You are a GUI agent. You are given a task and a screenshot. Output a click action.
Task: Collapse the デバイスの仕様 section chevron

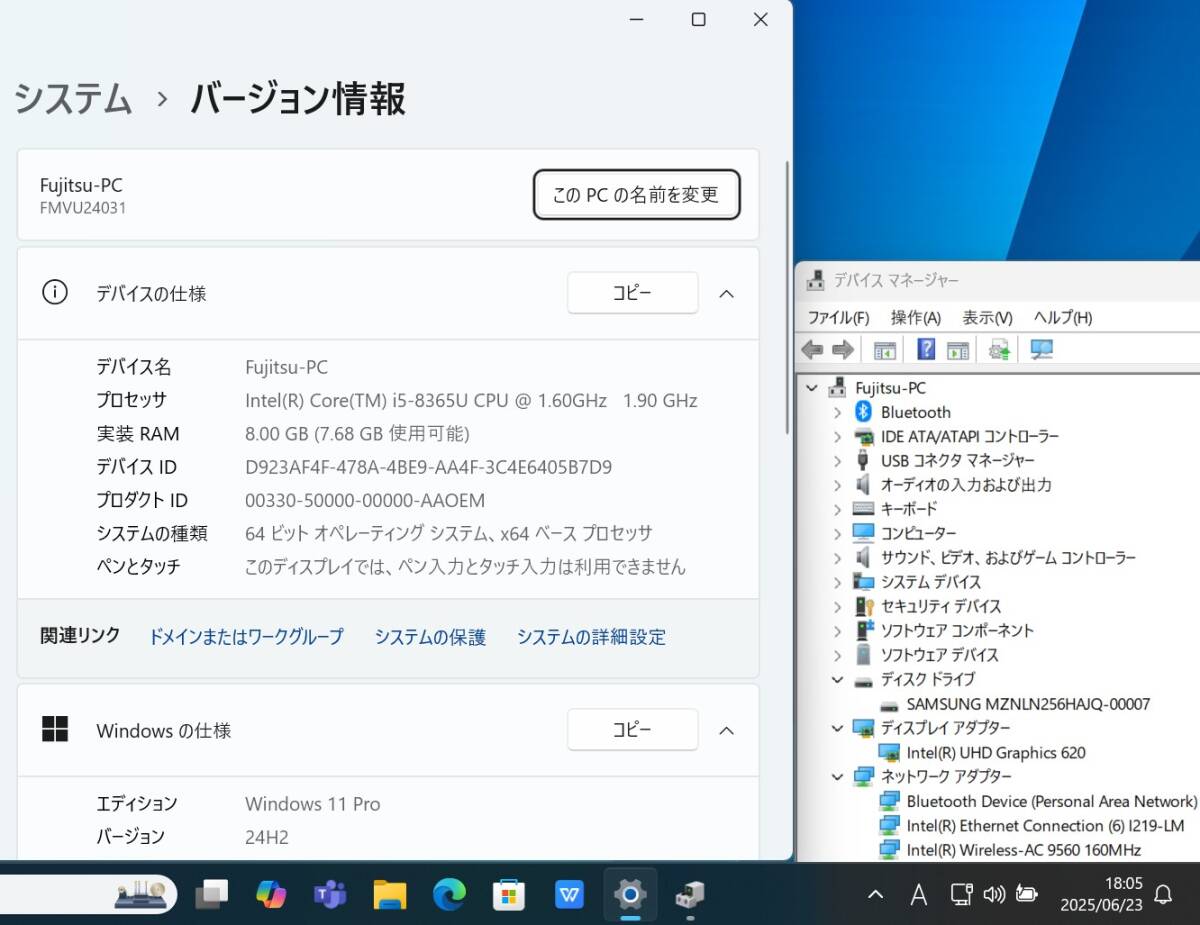coord(727,294)
